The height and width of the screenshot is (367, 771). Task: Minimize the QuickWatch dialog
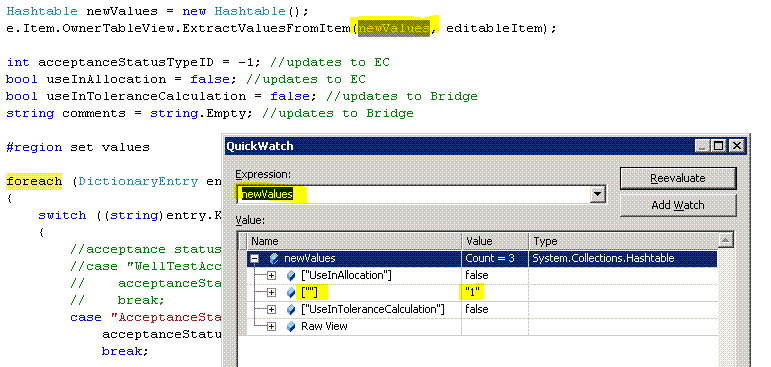click(x=703, y=146)
